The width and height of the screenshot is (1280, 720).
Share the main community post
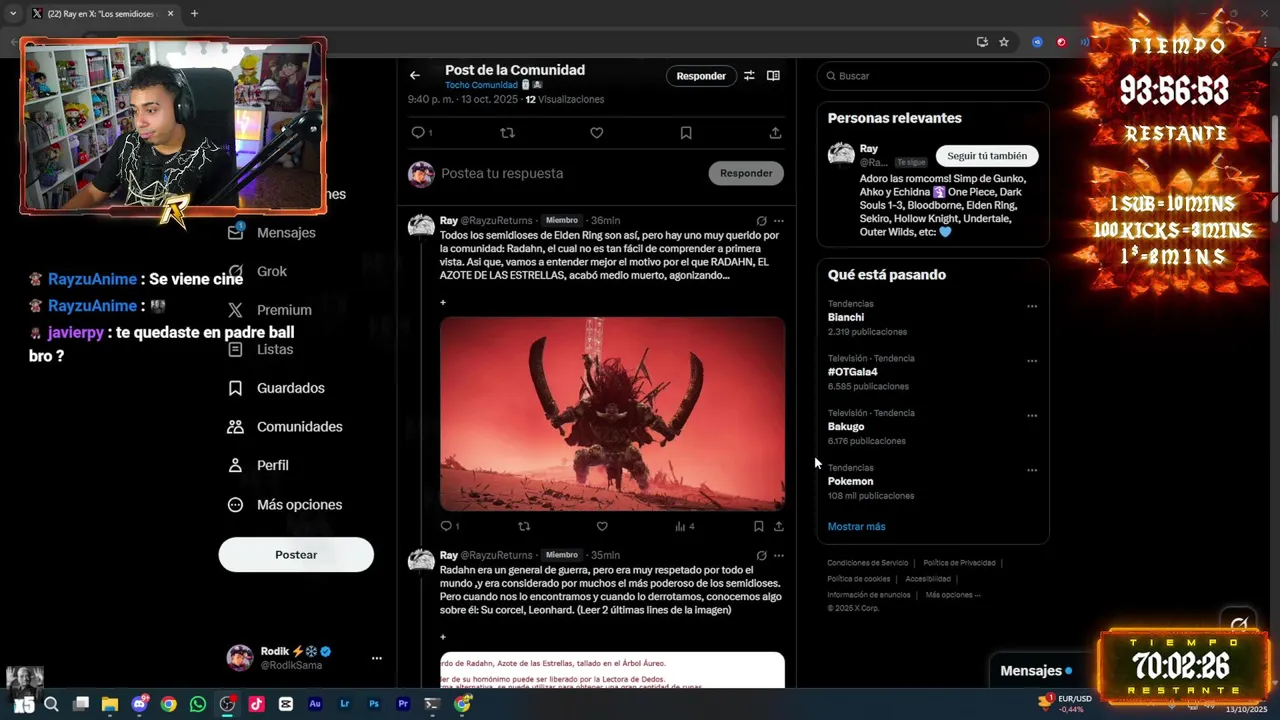[x=775, y=132]
